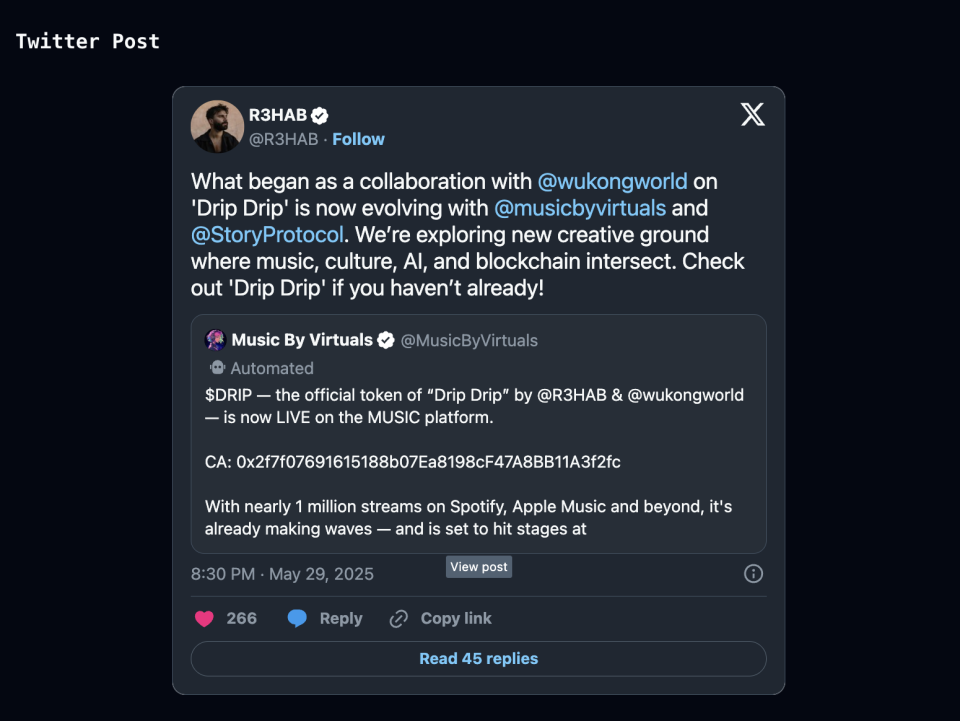Click the Copy link chain icon
960x721 pixels.
click(399, 619)
